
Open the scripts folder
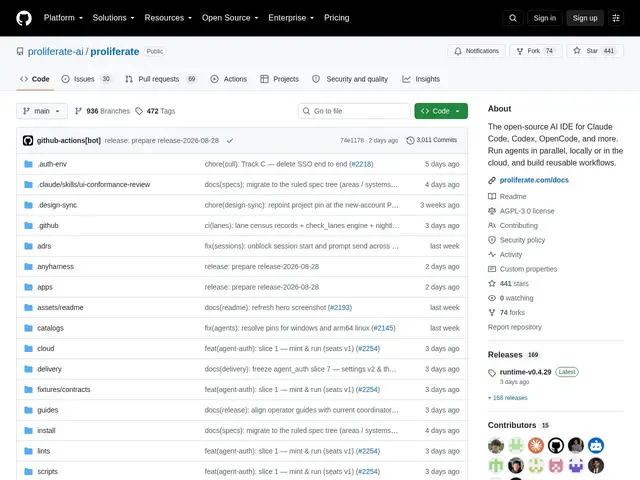pyautogui.click(x=47, y=471)
